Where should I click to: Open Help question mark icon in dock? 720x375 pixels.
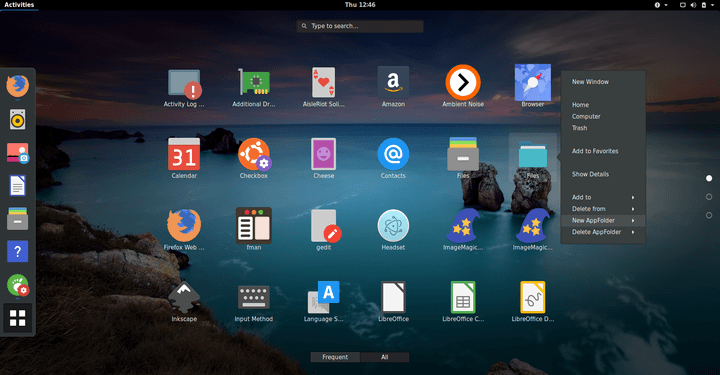tap(17, 252)
